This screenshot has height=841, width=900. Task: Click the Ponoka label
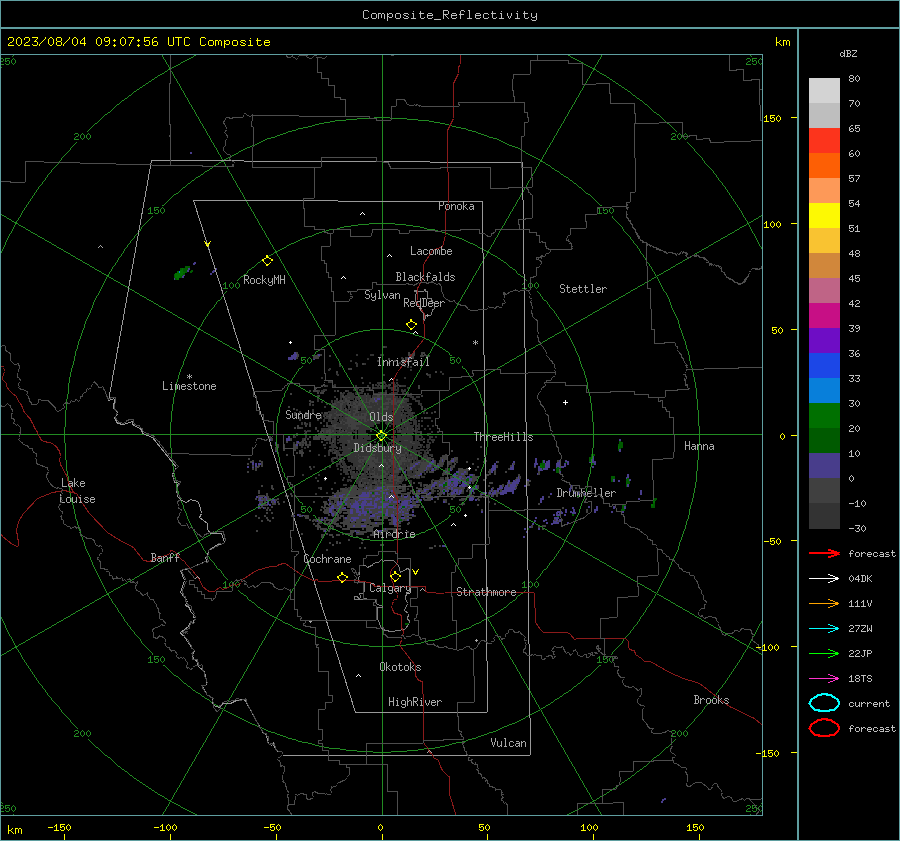point(456,206)
